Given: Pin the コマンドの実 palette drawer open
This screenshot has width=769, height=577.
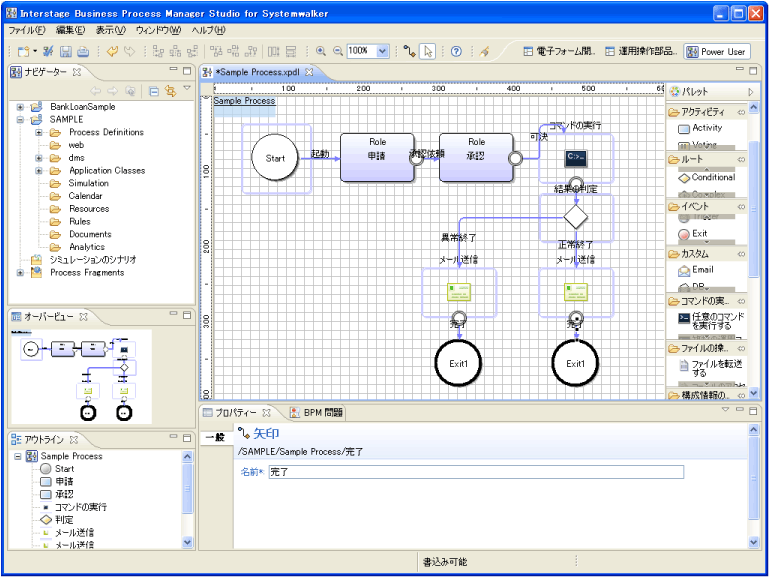Looking at the screenshot, I should point(741,301).
